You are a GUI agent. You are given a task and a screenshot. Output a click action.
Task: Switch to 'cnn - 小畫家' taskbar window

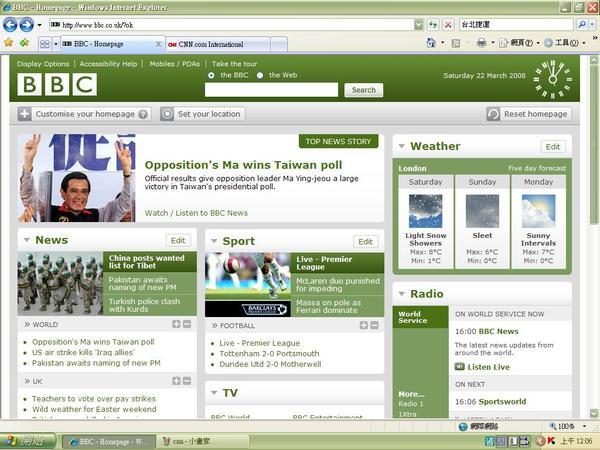pyautogui.click(x=202, y=441)
